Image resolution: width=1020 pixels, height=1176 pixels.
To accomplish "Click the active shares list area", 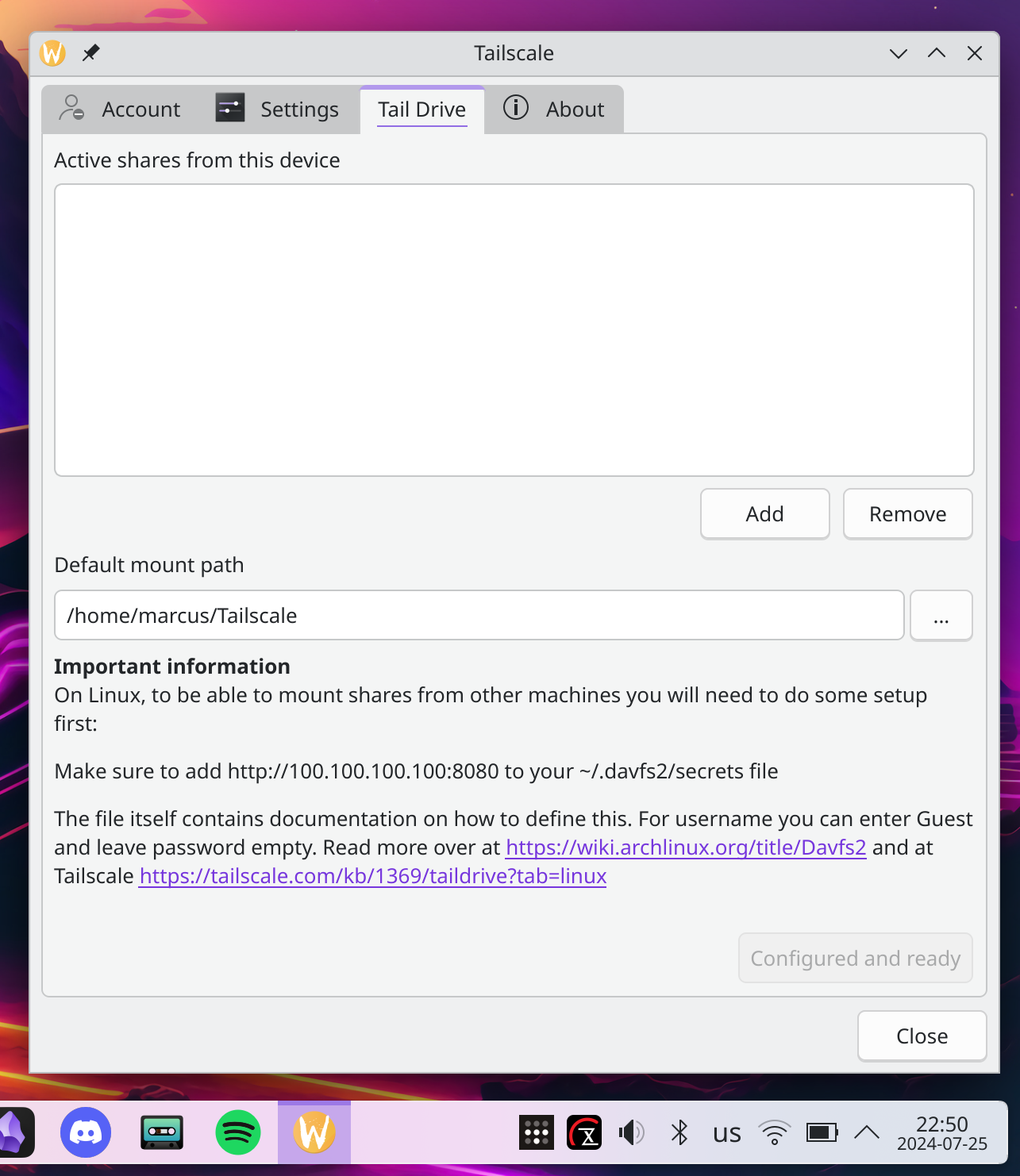I will 514,330.
